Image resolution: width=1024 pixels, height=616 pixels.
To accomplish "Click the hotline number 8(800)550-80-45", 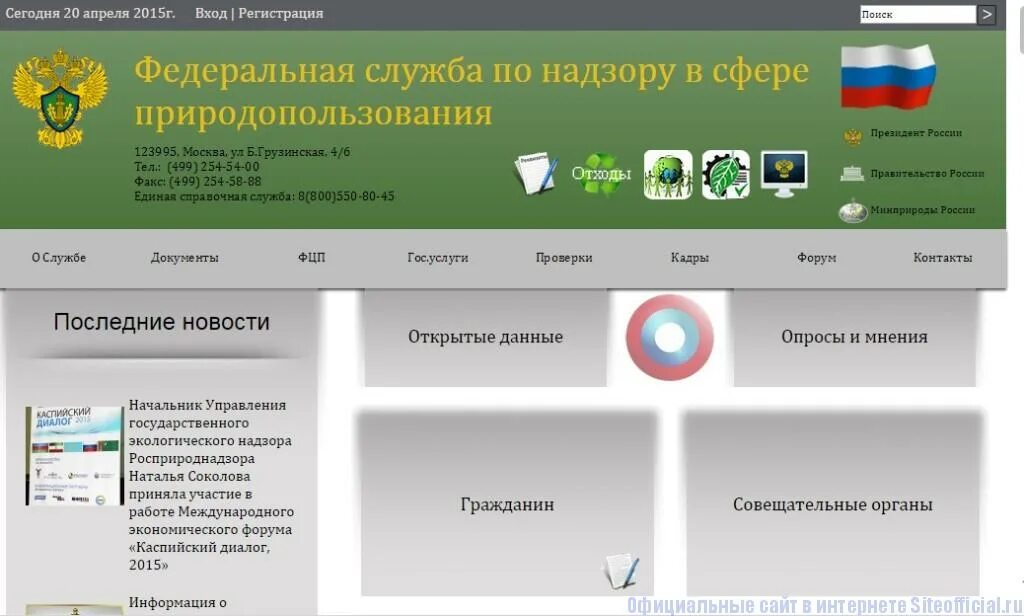I will 346,196.
